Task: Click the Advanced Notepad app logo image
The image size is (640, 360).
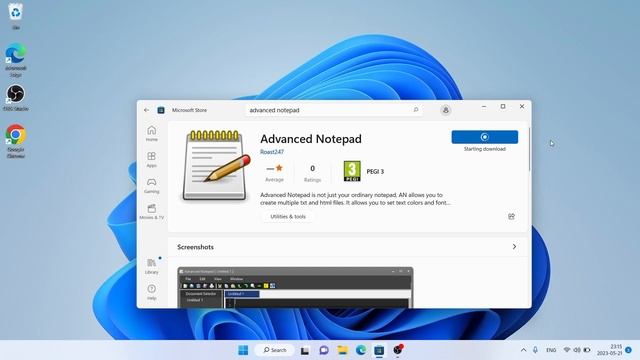Action: pyautogui.click(x=216, y=165)
